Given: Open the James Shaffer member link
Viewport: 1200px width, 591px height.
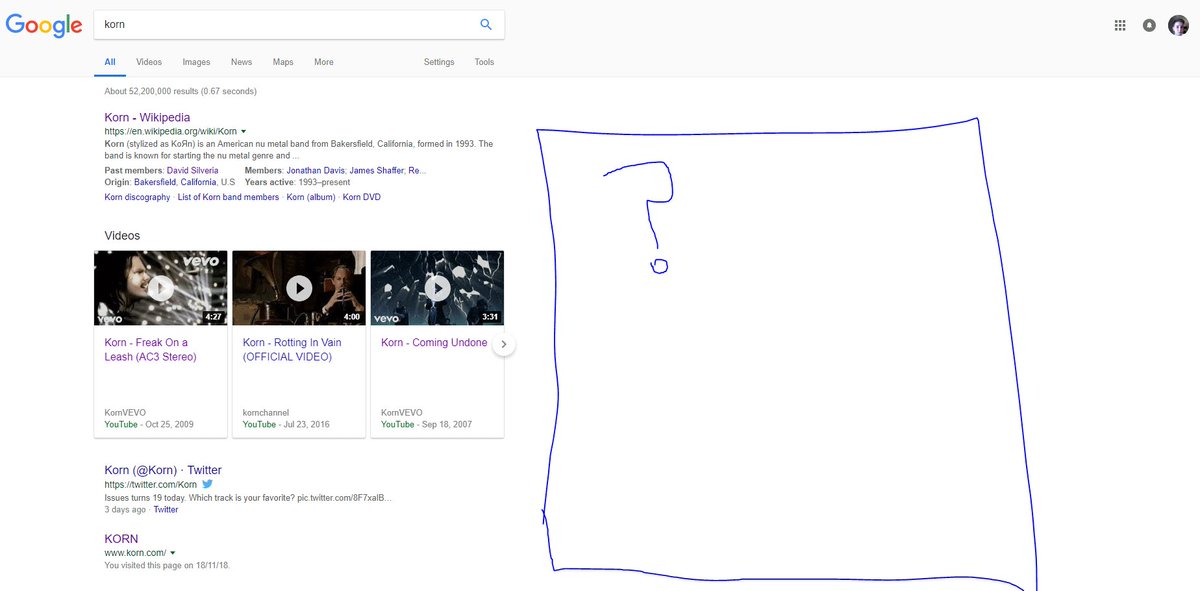Looking at the screenshot, I should (377, 170).
